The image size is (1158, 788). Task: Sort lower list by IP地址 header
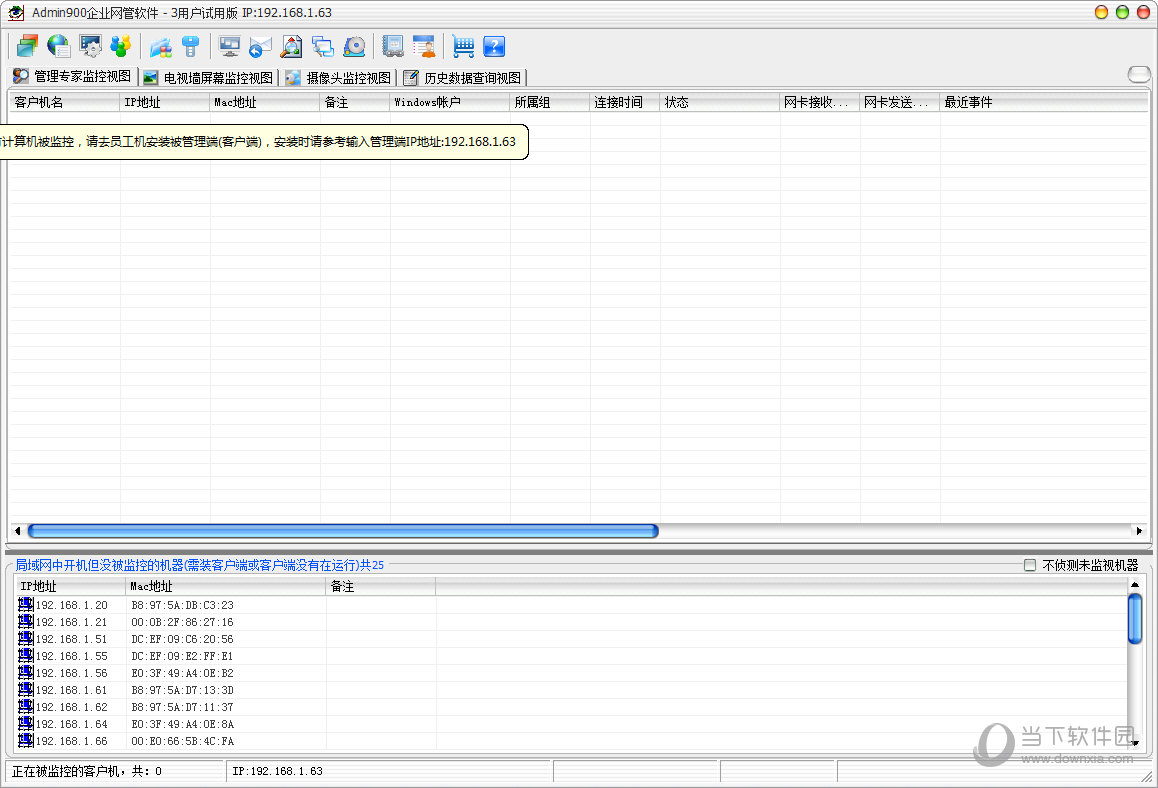(70, 586)
